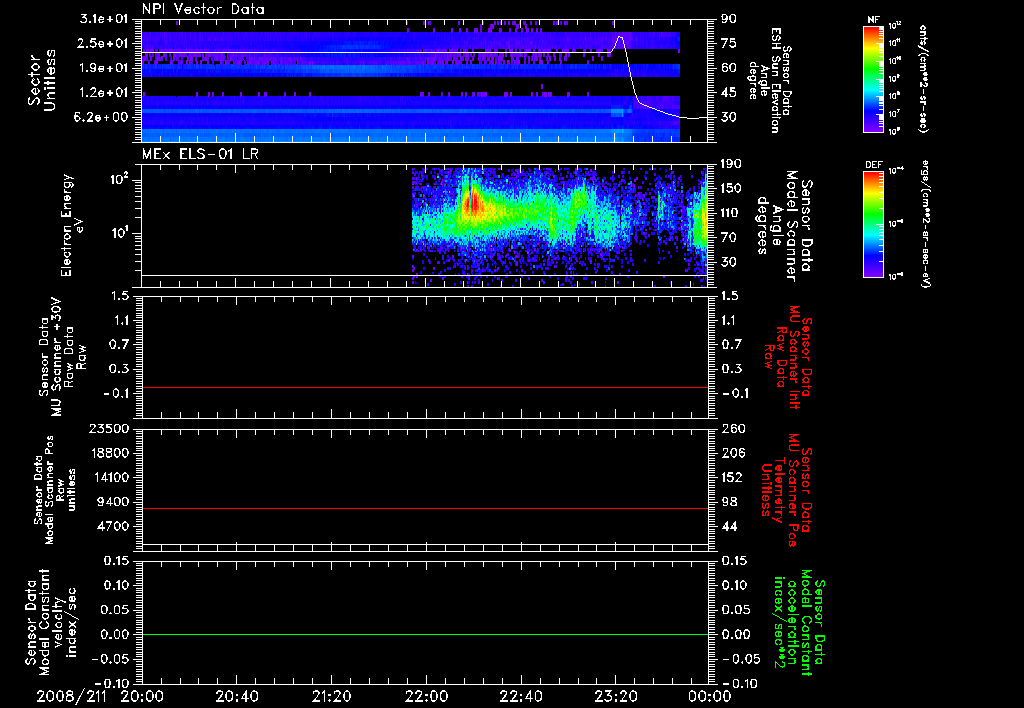Click the '00:00' time axis label

710,696
